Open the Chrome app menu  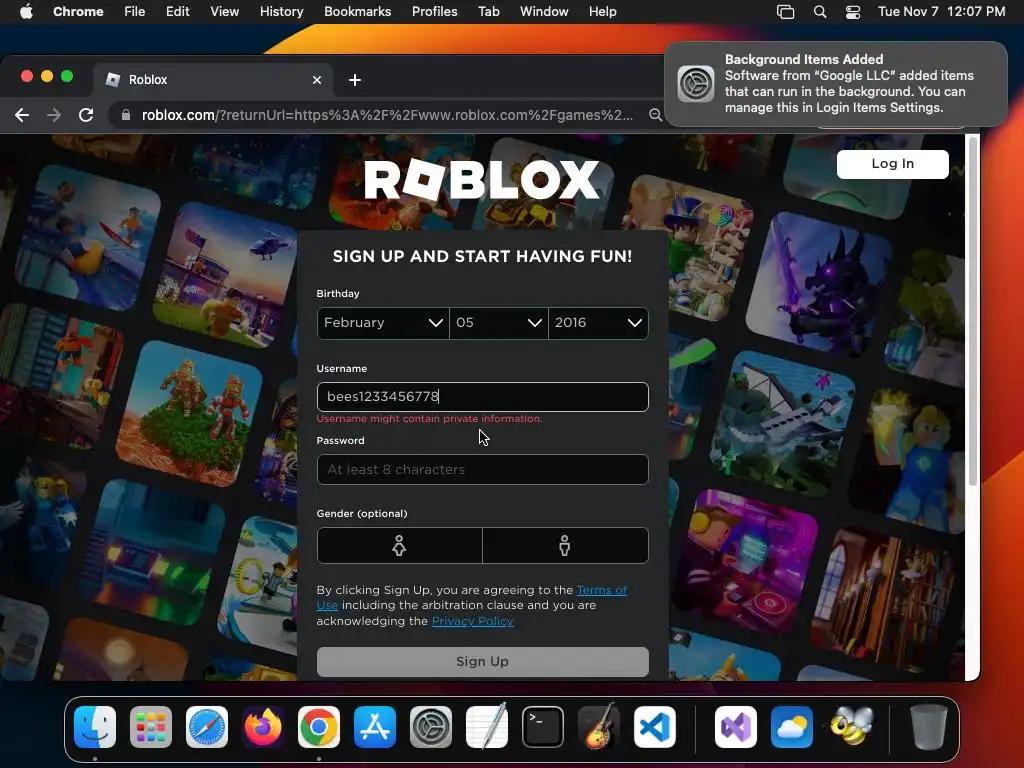coord(78,12)
